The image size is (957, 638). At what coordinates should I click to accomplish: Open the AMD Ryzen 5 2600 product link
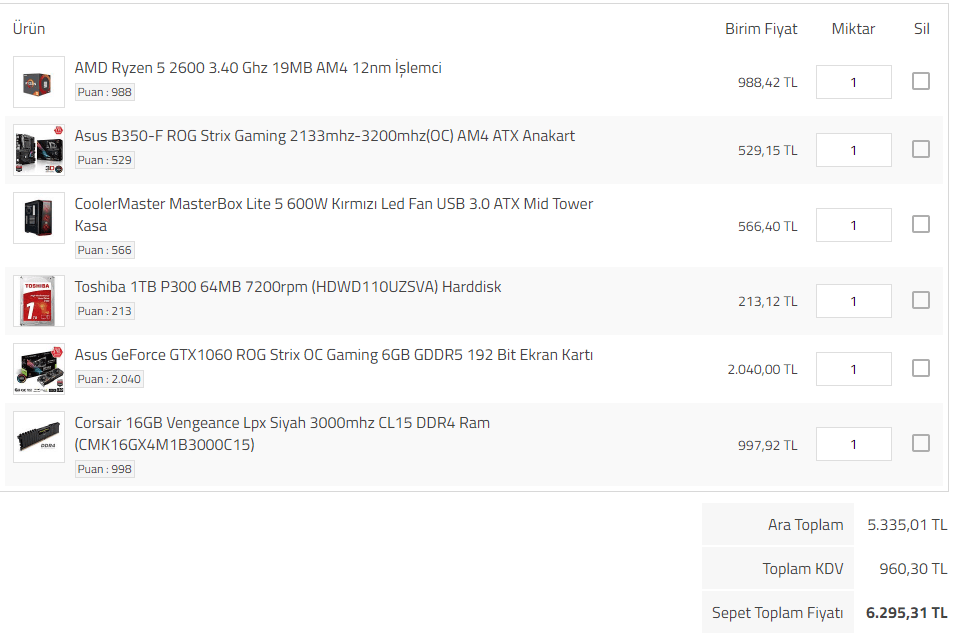point(258,68)
